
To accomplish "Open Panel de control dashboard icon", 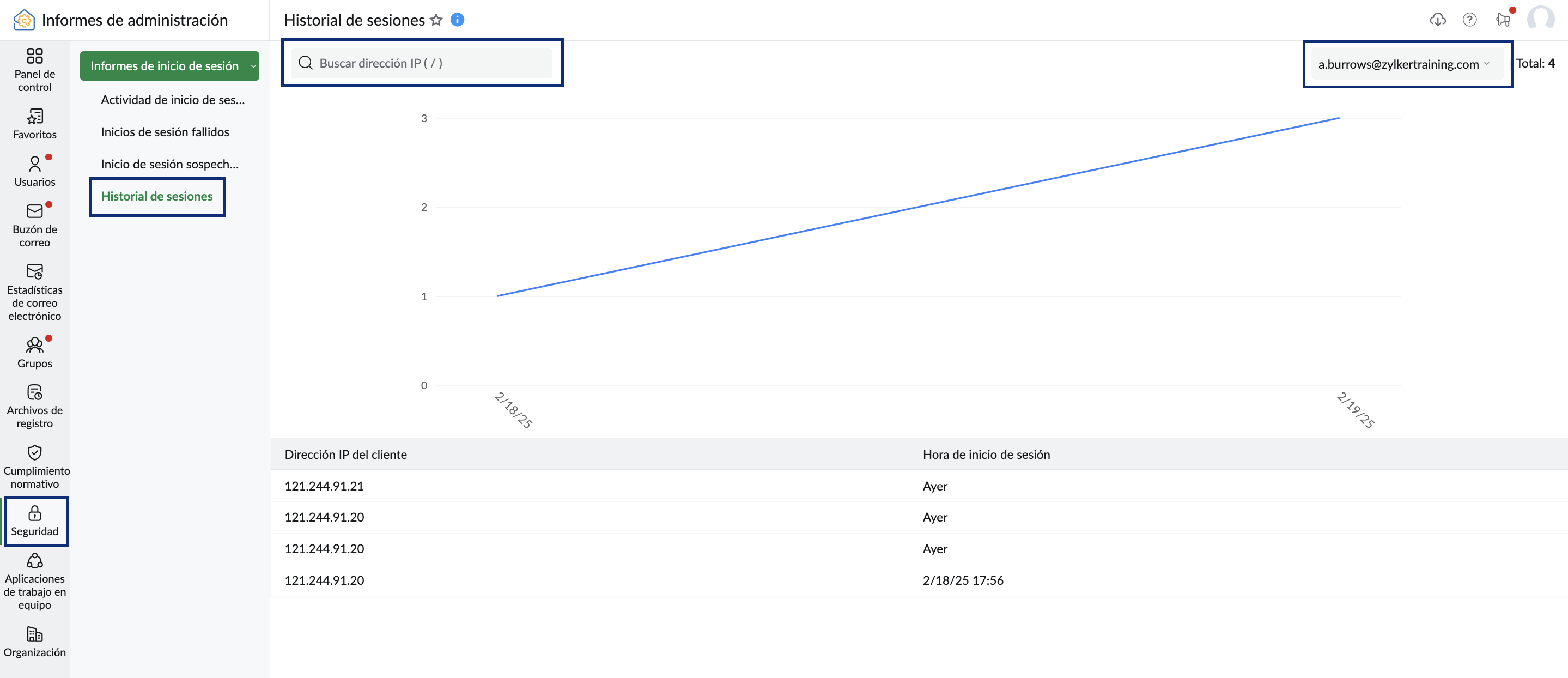I will [x=35, y=56].
